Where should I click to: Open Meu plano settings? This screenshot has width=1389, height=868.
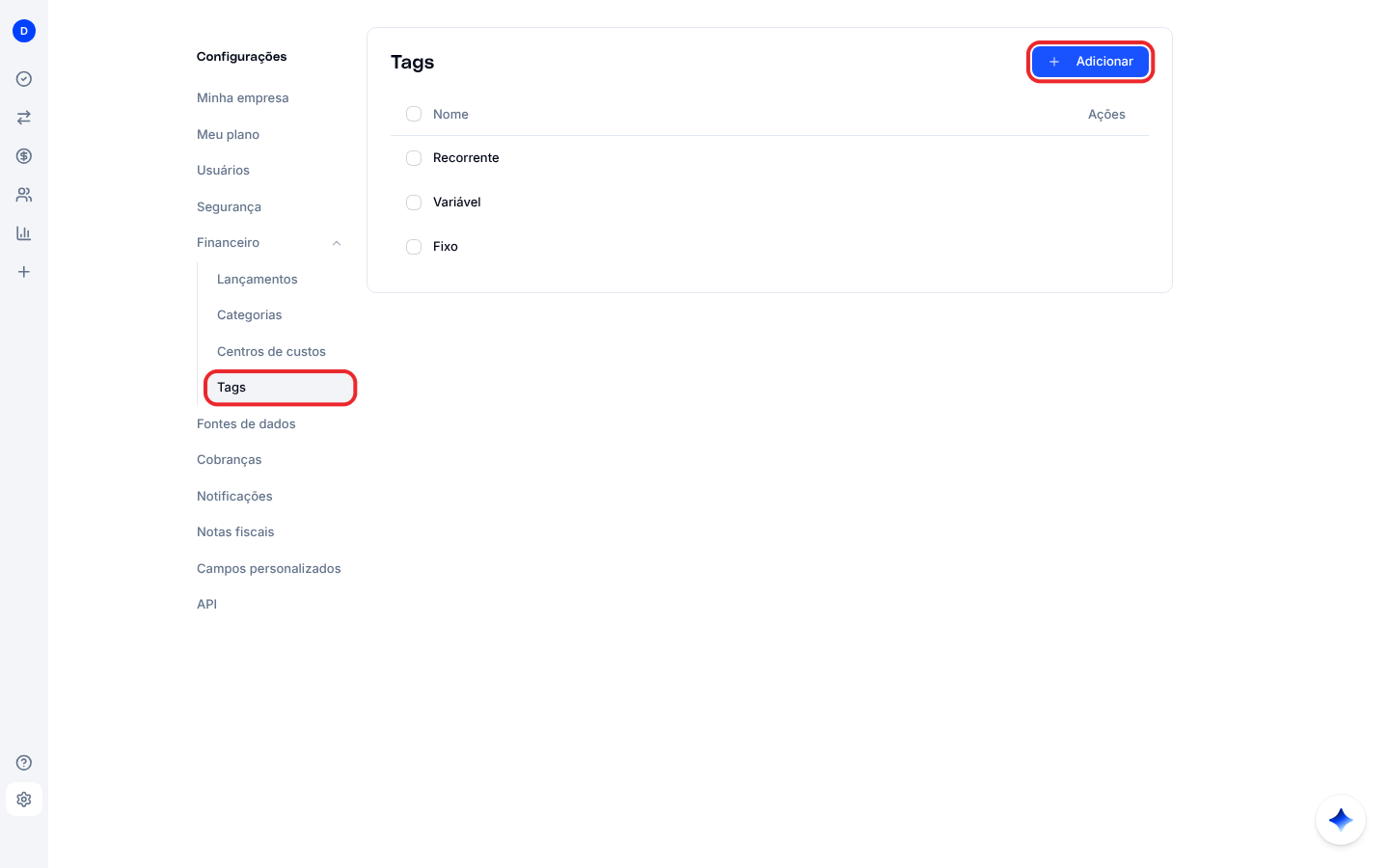click(x=229, y=135)
